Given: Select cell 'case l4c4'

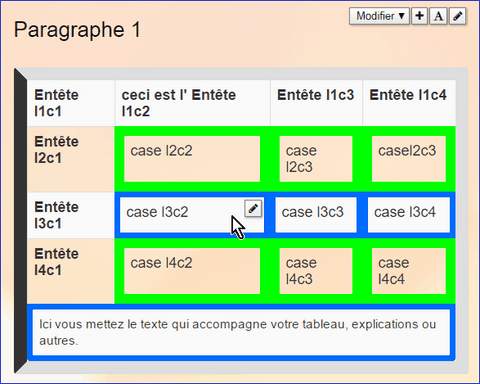Looking at the screenshot, I should pyautogui.click(x=409, y=271).
